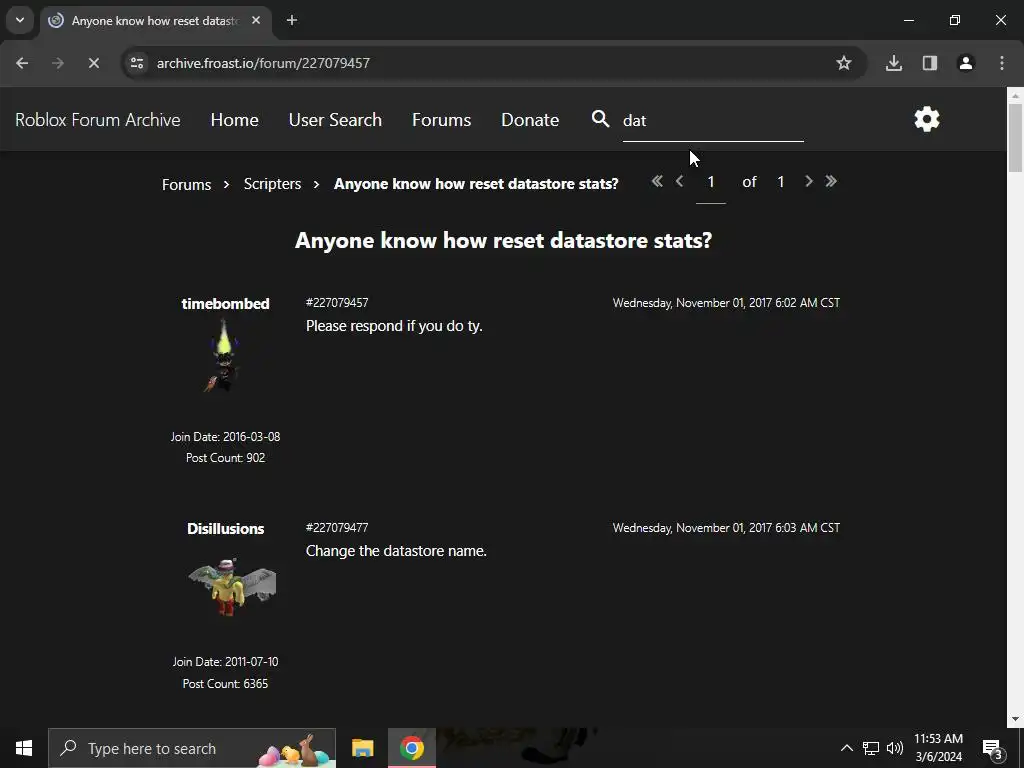Screen dimensions: 1024x768
Task: Click the Chrome taskbar icon
Action: point(411,748)
